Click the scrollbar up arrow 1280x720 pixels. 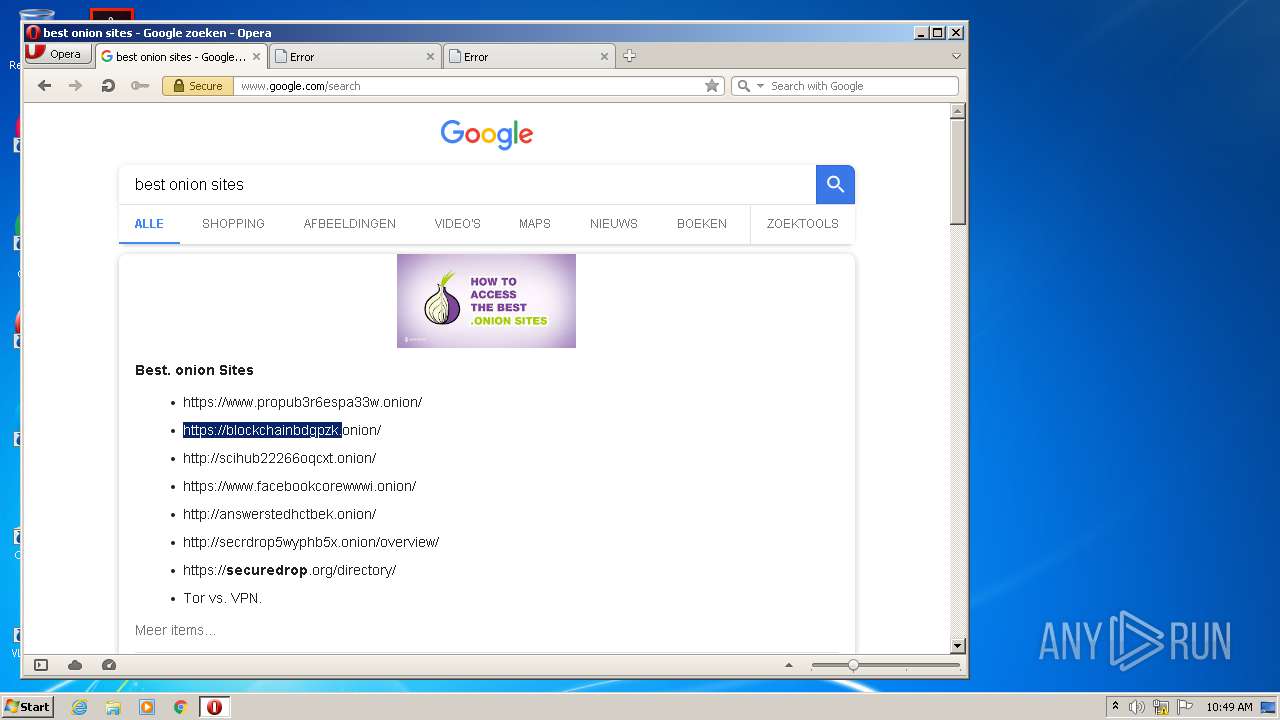tap(957, 111)
